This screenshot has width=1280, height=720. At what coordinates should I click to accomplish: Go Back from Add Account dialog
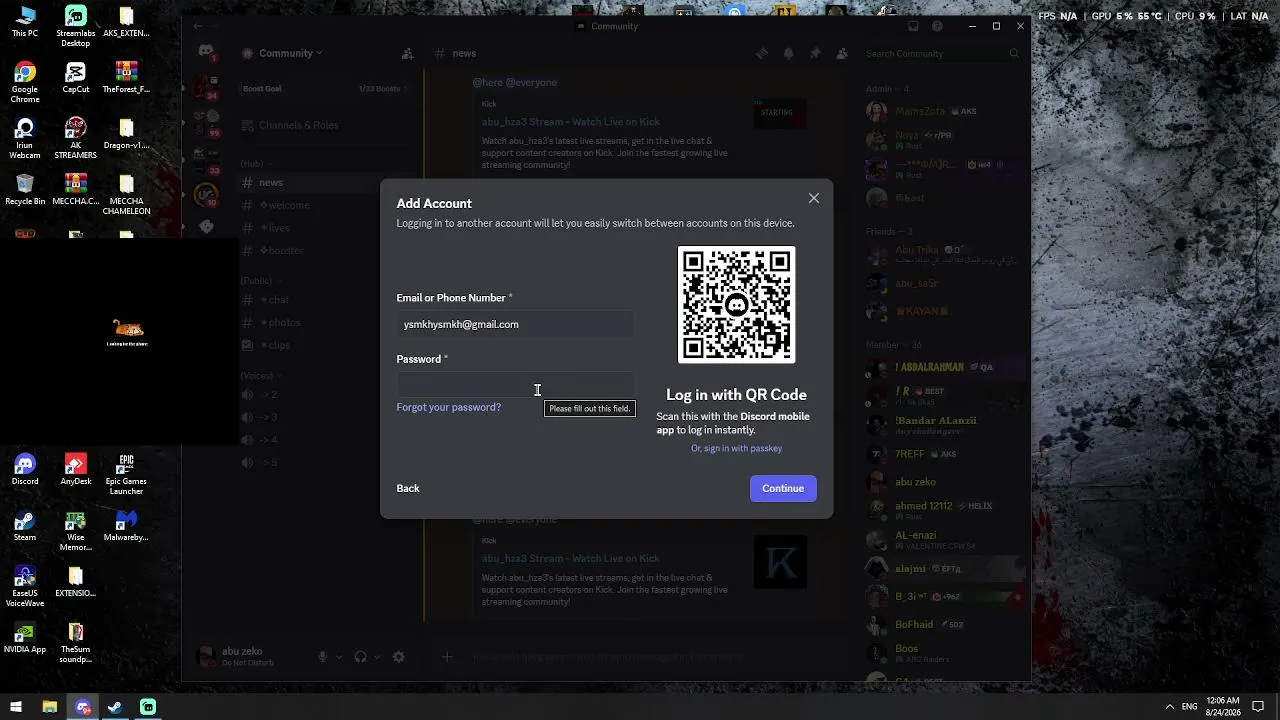[408, 488]
